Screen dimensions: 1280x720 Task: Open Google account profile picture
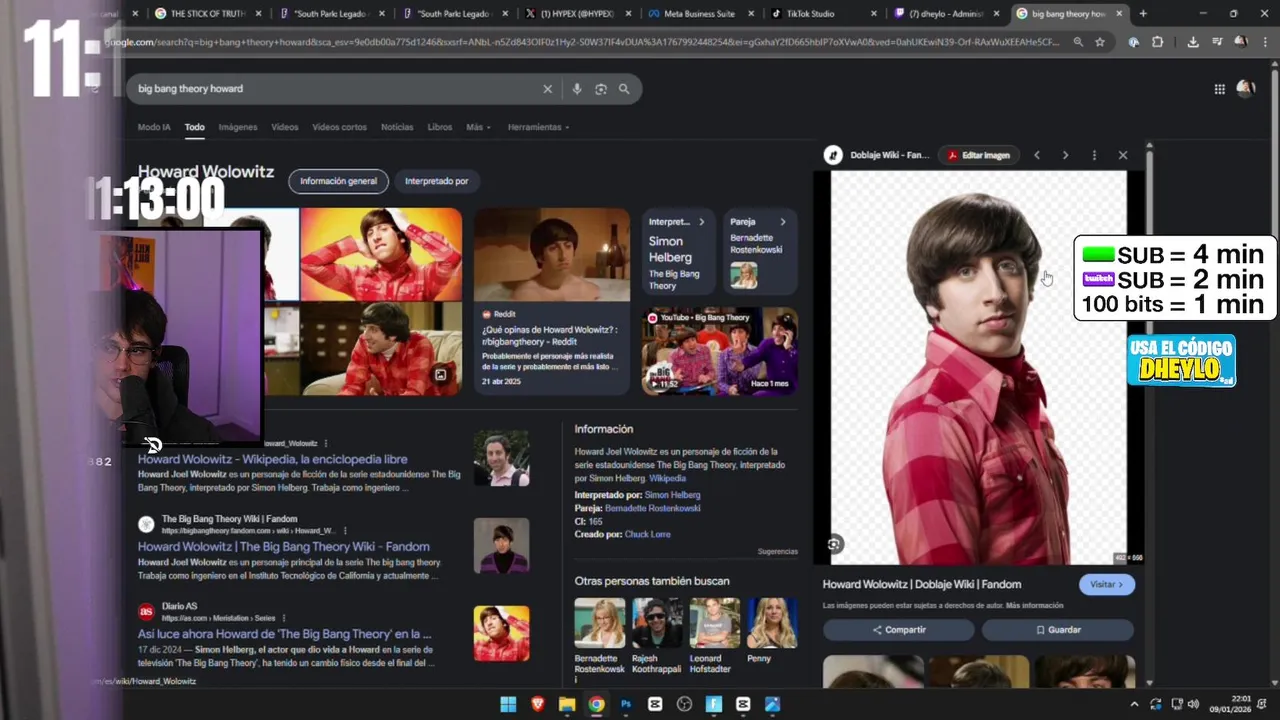click(1245, 89)
